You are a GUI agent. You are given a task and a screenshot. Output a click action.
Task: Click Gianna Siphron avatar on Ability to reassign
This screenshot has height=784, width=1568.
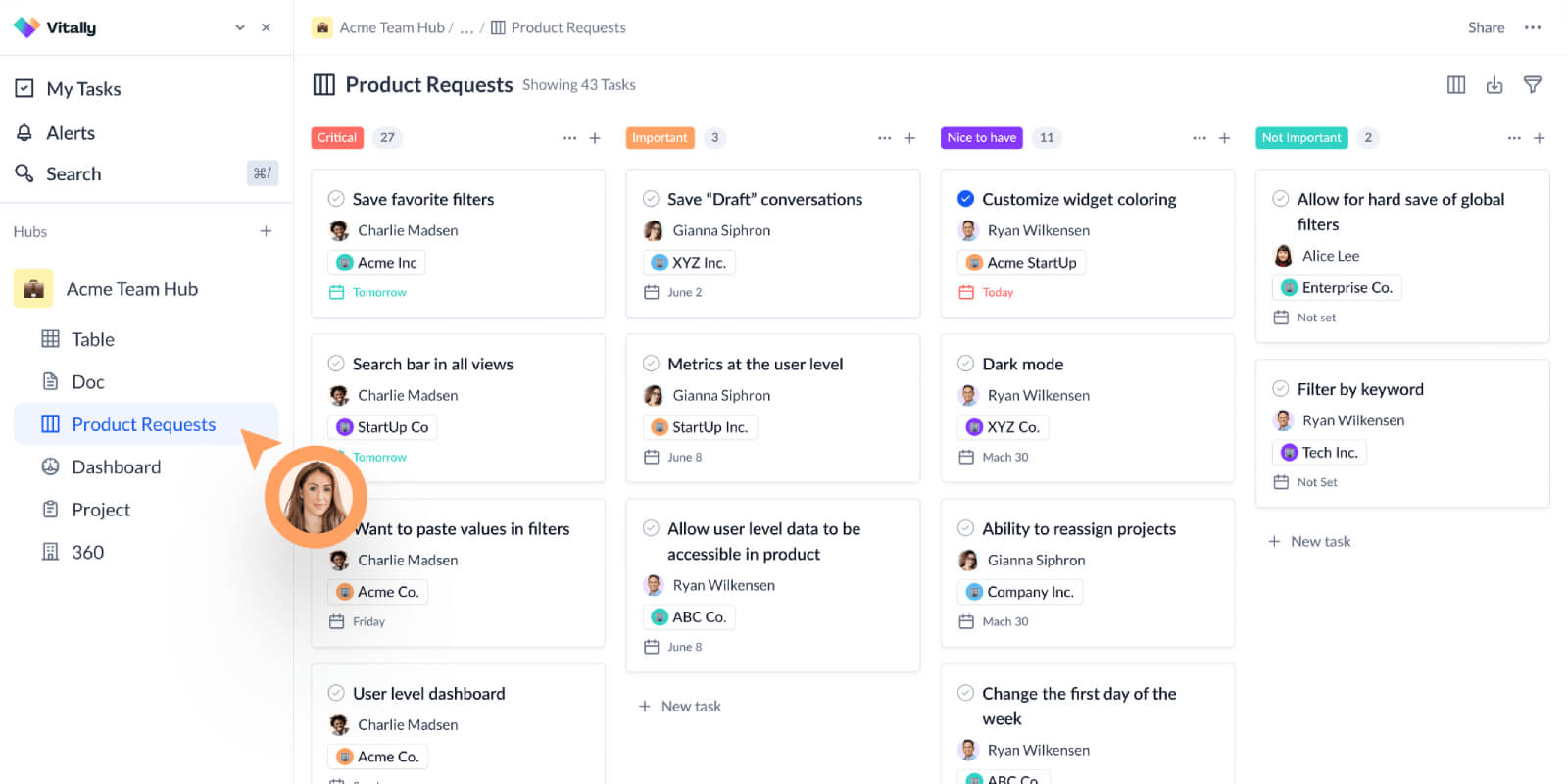coord(968,560)
